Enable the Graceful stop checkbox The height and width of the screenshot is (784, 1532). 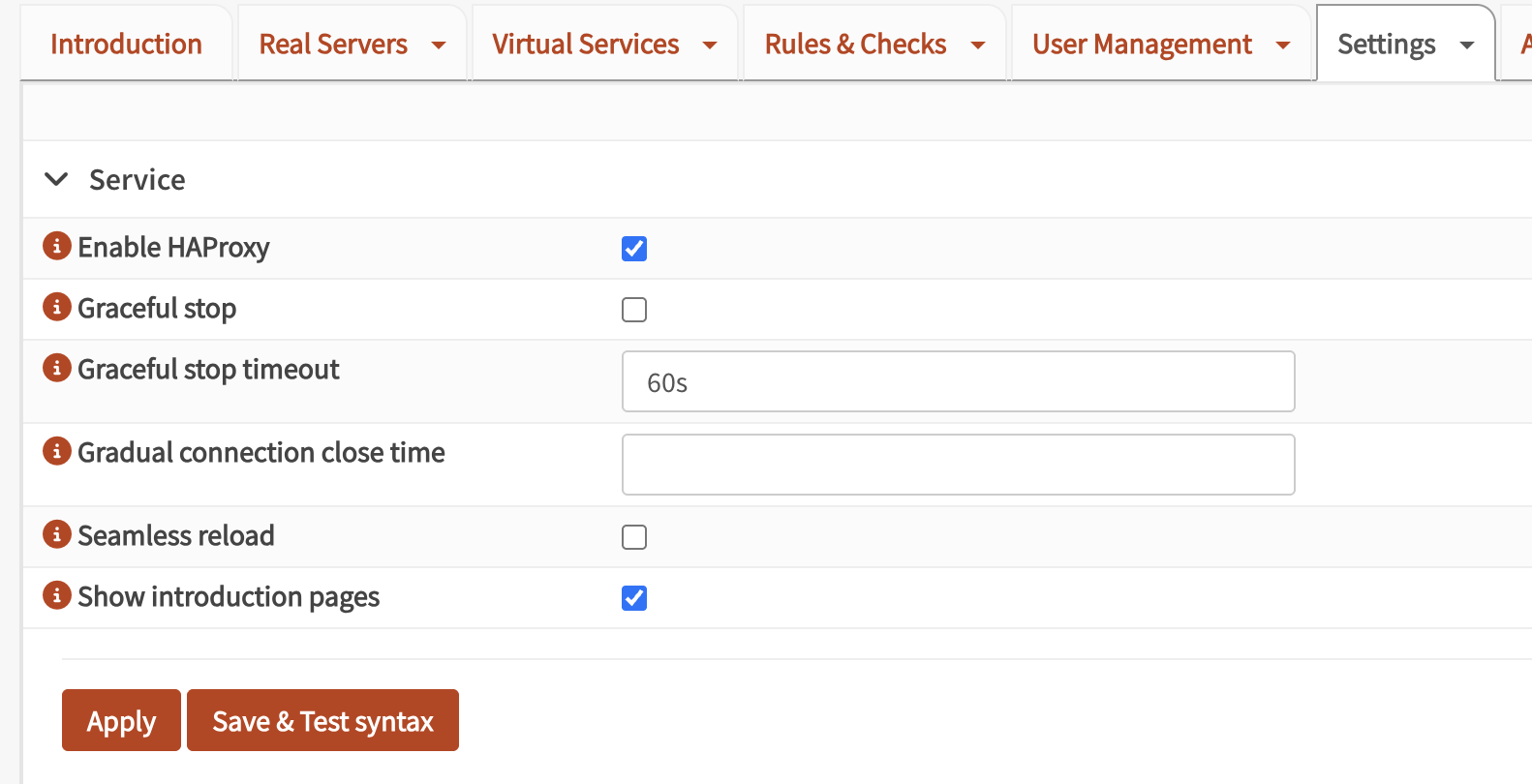click(x=634, y=310)
